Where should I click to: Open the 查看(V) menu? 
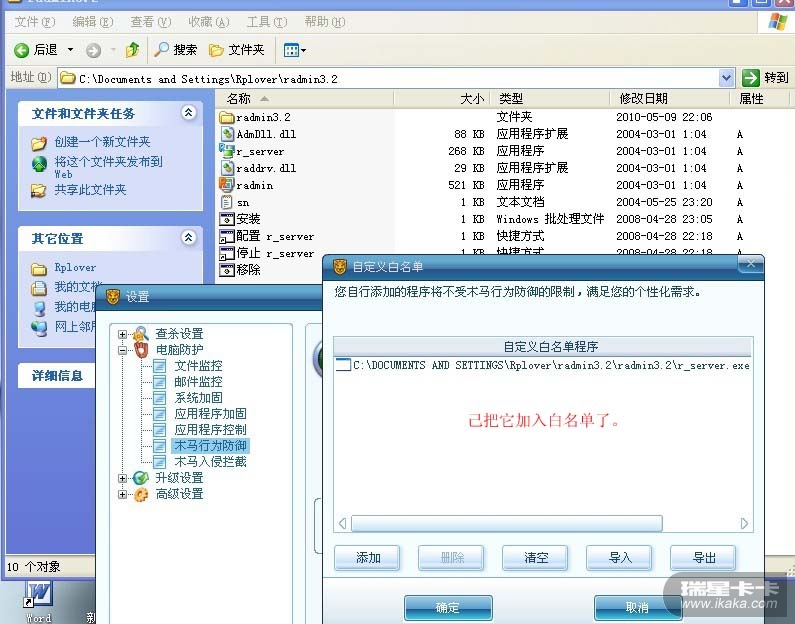151,22
